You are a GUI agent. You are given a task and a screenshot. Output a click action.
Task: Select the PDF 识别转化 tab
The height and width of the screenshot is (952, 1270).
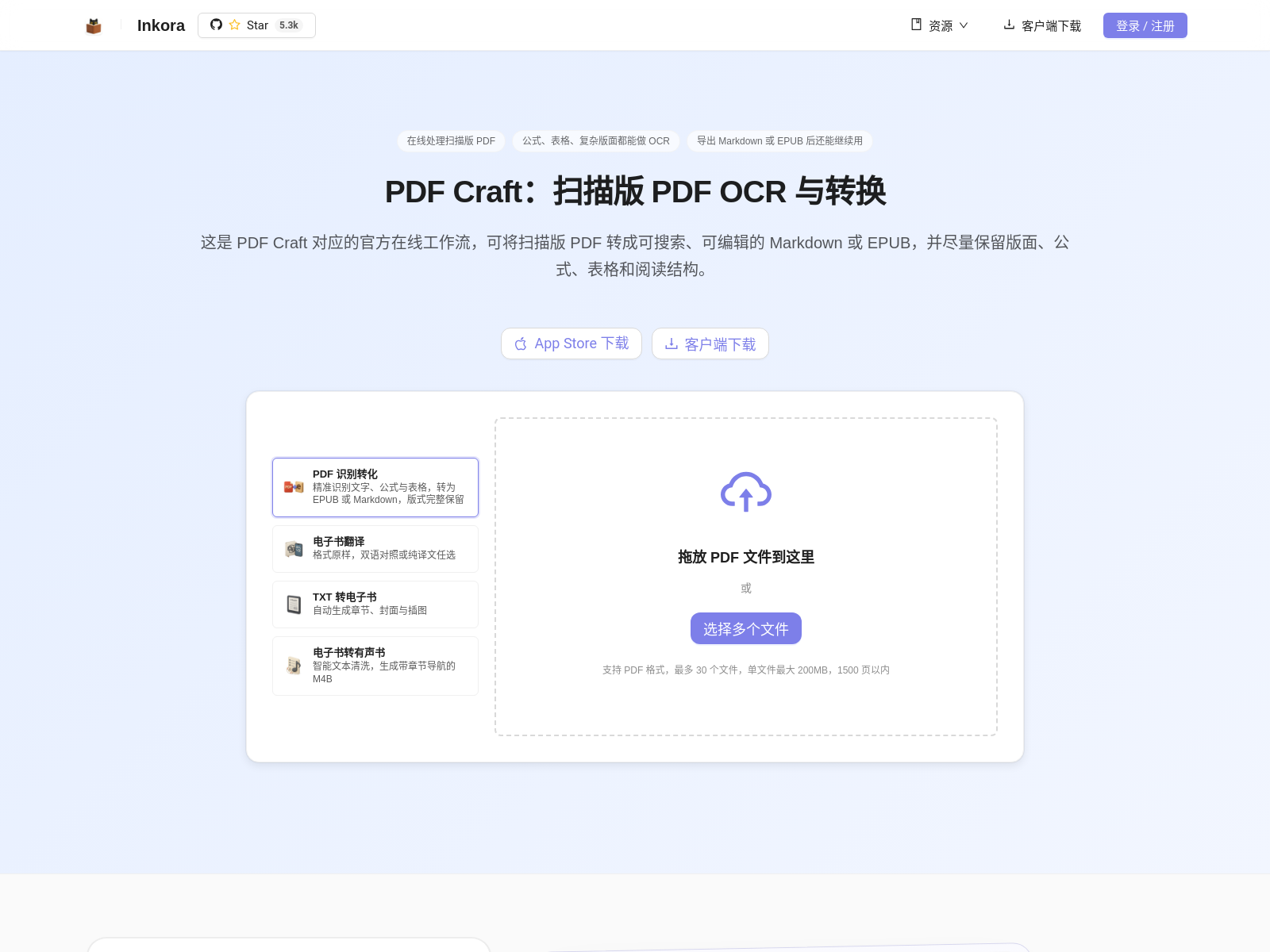pyautogui.click(x=375, y=487)
